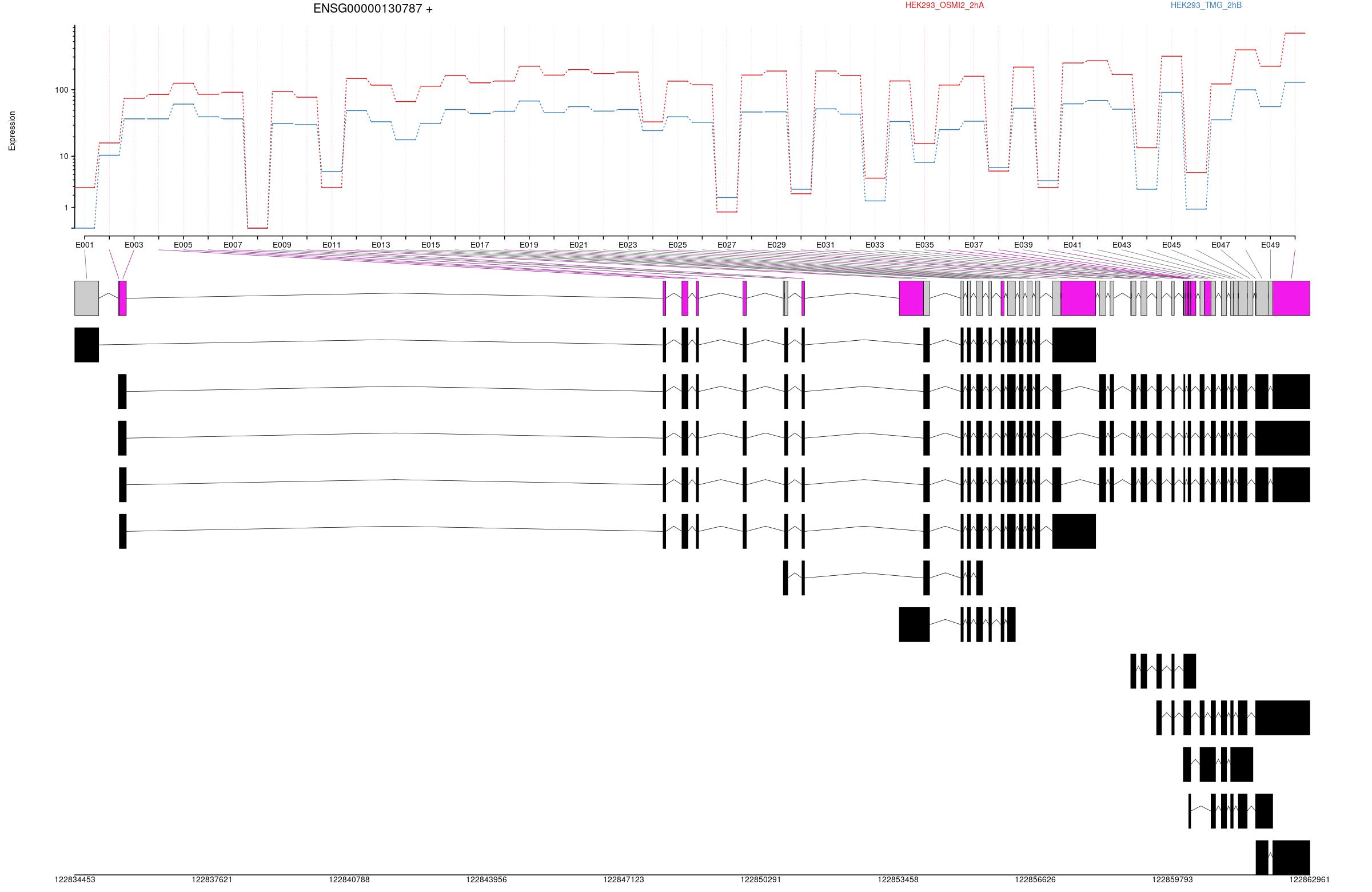Click exon bin label E011

click(x=332, y=245)
